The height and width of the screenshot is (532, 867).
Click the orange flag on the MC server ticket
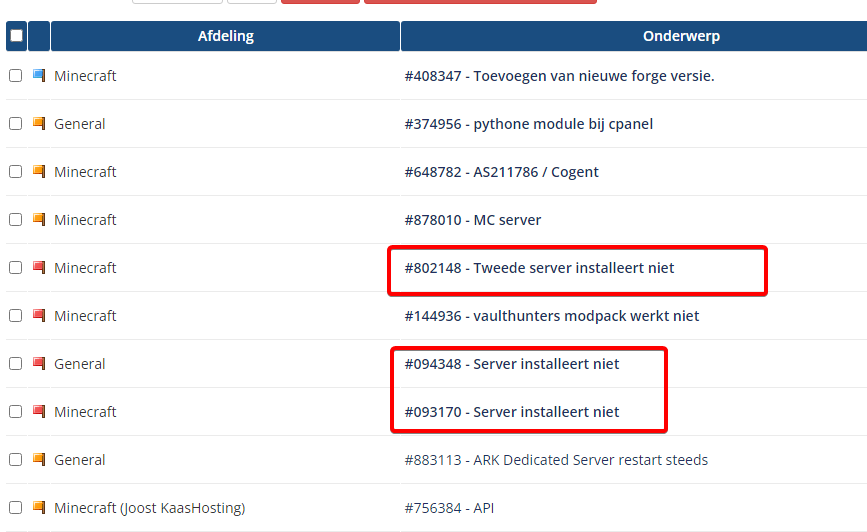[x=39, y=220]
